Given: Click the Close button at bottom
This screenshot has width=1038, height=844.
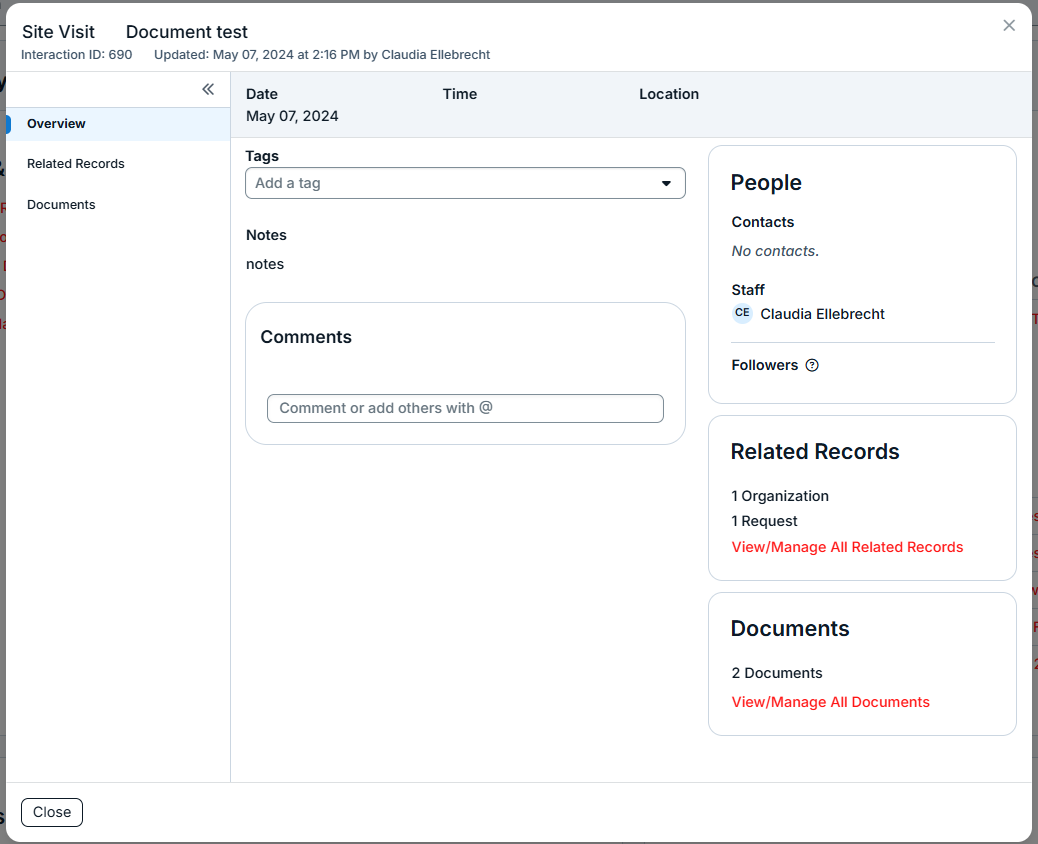Looking at the screenshot, I should coord(52,812).
